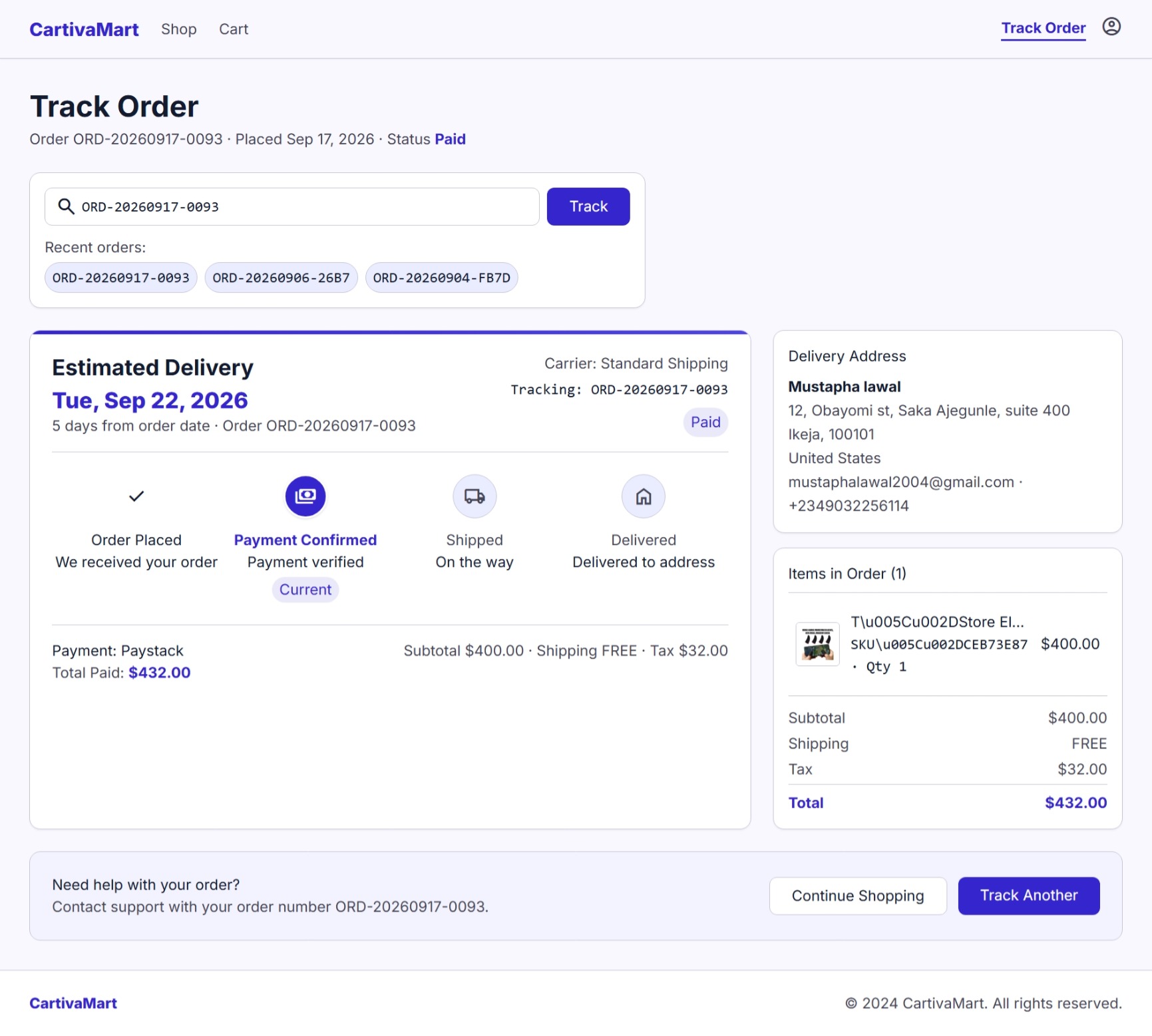Click the Order Placed checkmark icon

tap(136, 496)
